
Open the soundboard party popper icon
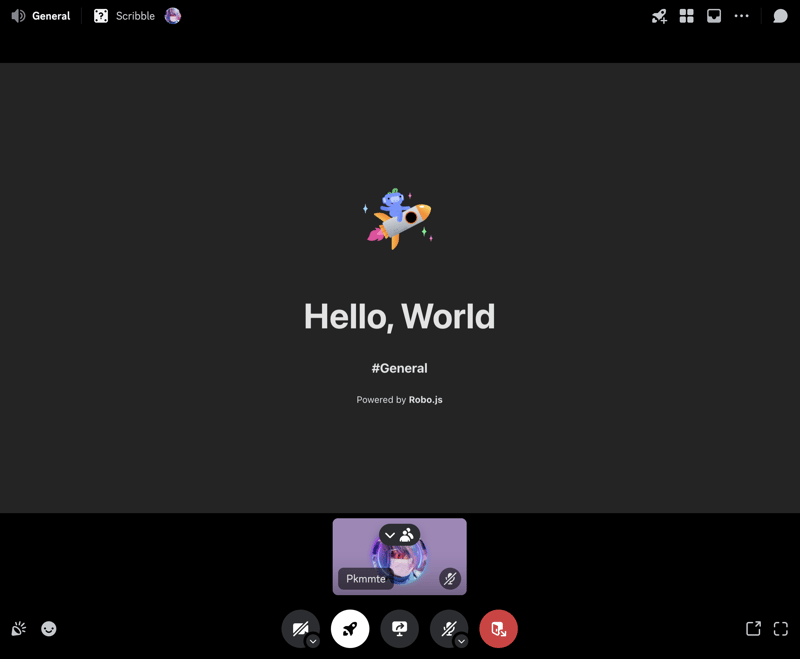(x=19, y=629)
